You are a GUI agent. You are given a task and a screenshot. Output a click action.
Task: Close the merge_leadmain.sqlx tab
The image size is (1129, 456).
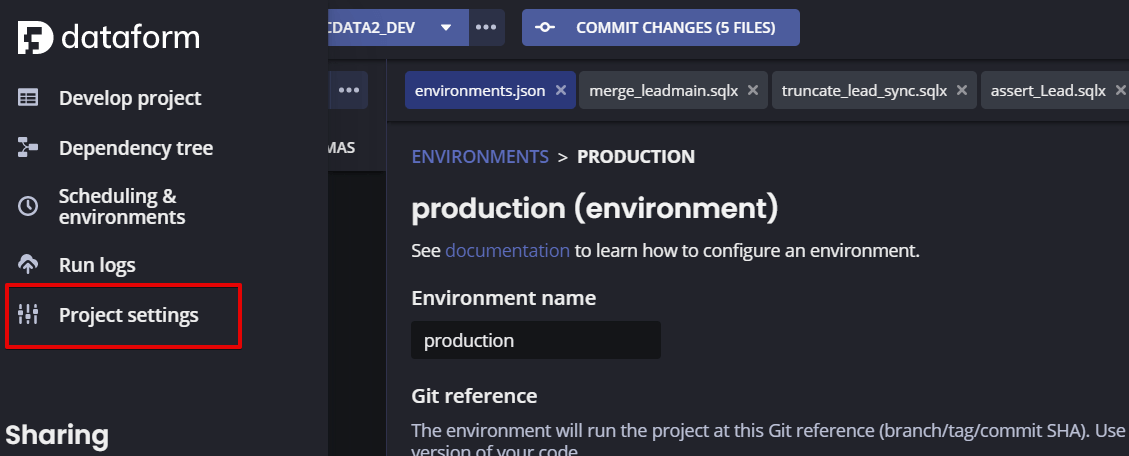pos(753,90)
